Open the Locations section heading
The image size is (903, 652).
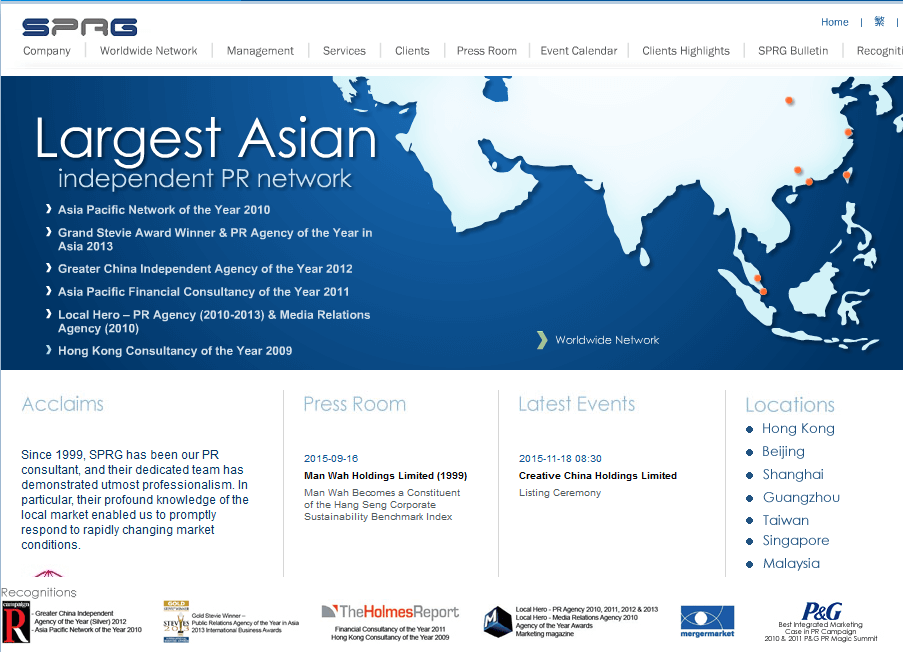click(x=790, y=405)
